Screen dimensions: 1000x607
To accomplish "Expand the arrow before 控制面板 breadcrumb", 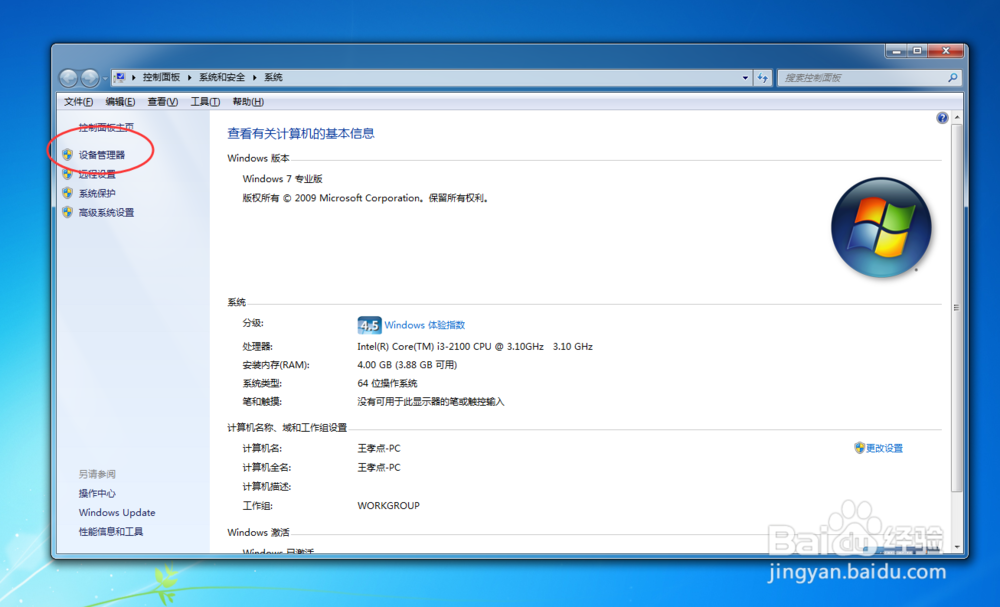I will tap(134, 77).
